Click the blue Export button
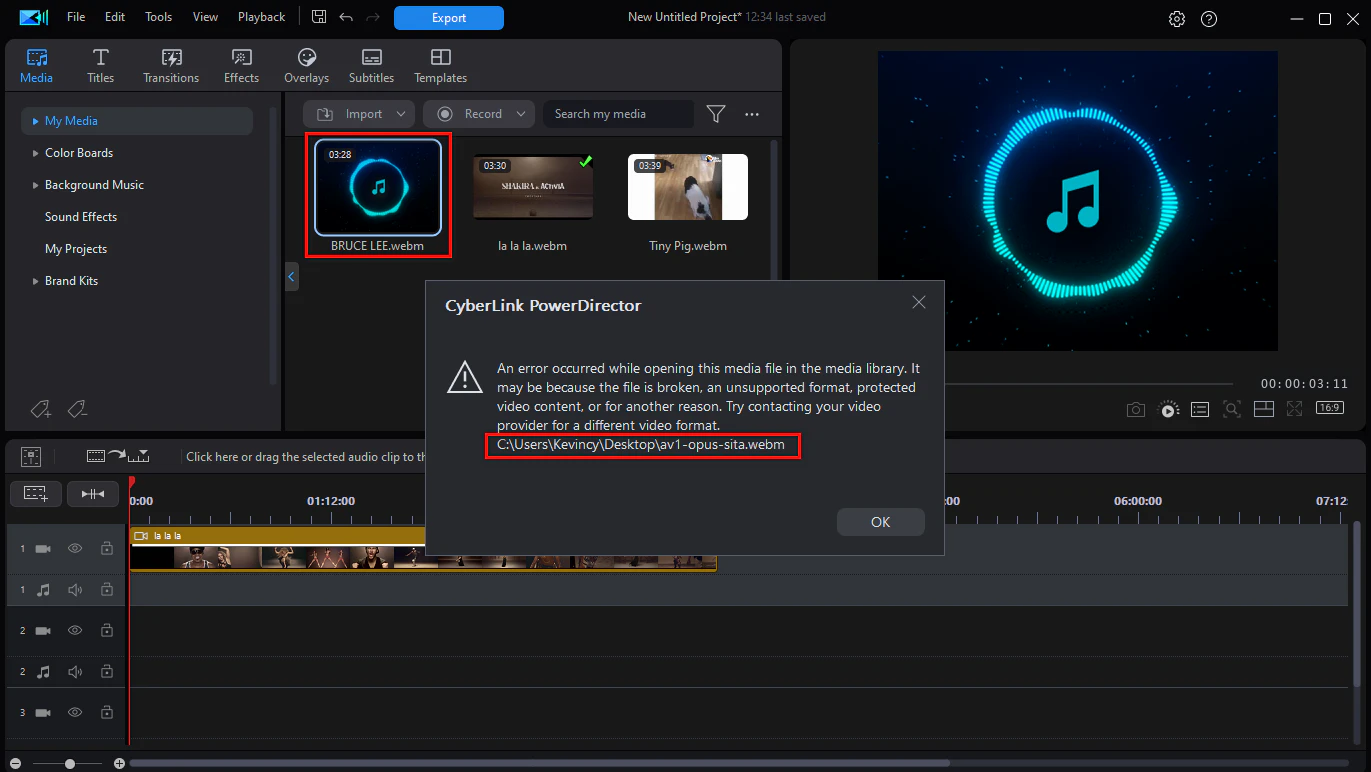Viewport: 1371px width, 772px height. point(449,17)
